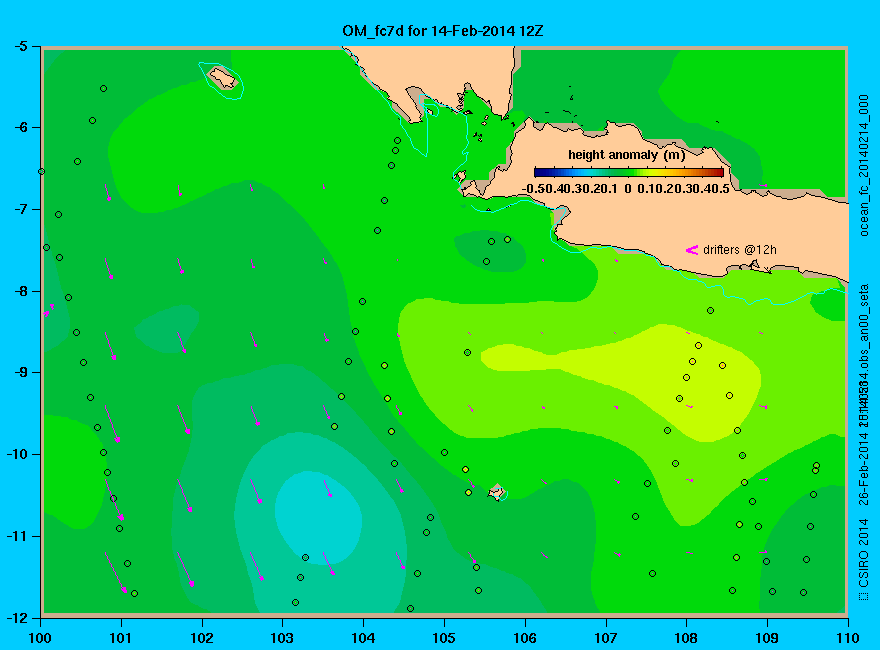Click the x-axis label 100

pos(40,638)
